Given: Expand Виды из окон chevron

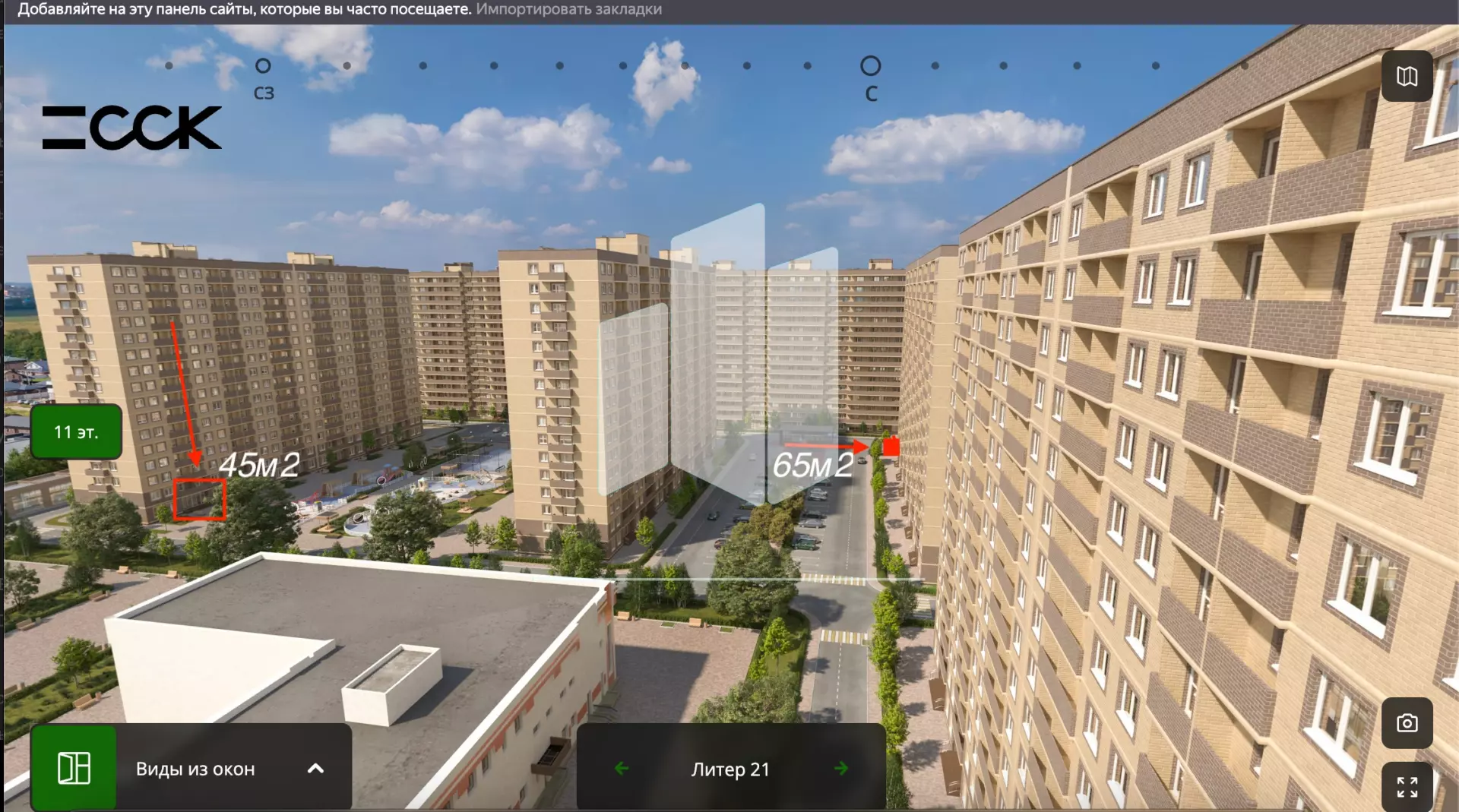Looking at the screenshot, I should [315, 769].
